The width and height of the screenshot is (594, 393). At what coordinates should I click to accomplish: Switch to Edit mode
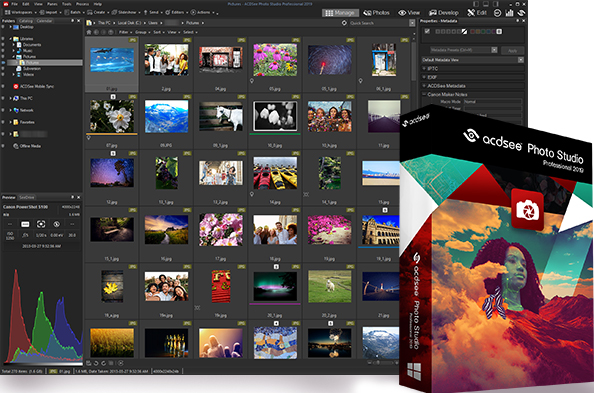click(477, 13)
